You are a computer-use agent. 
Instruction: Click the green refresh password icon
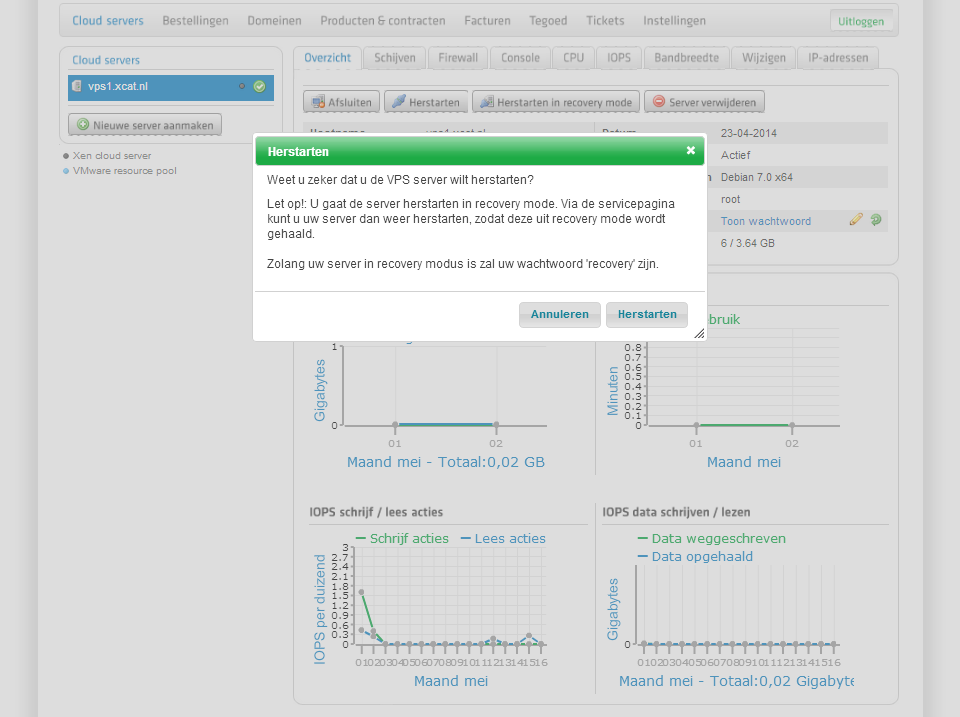point(876,220)
